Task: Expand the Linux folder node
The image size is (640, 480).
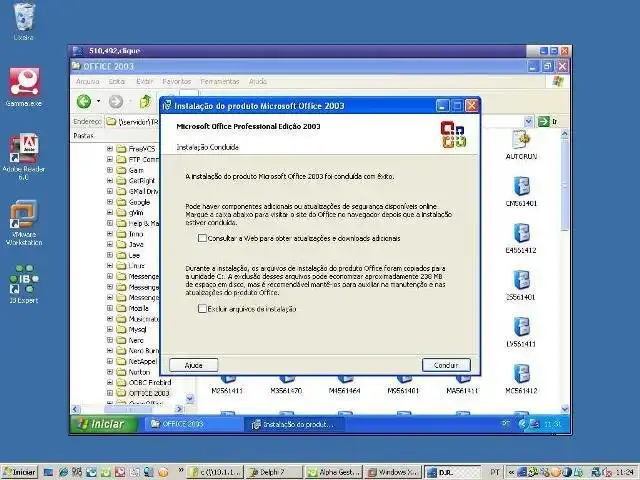Action: coord(110,265)
